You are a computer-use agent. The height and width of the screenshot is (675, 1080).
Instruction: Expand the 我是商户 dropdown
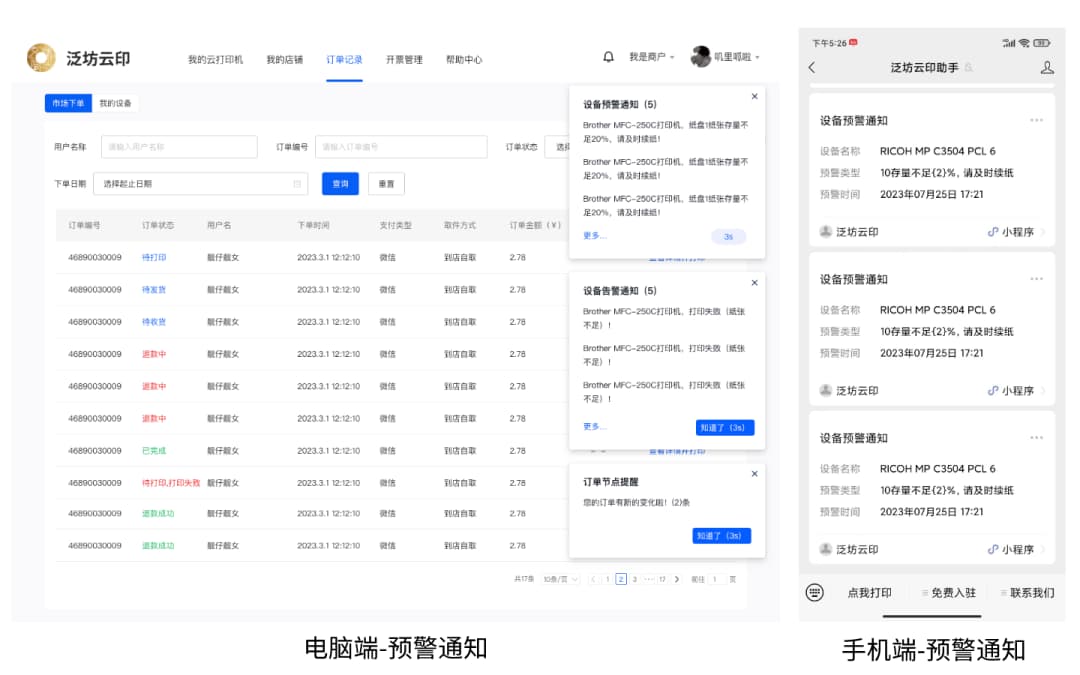click(652, 57)
